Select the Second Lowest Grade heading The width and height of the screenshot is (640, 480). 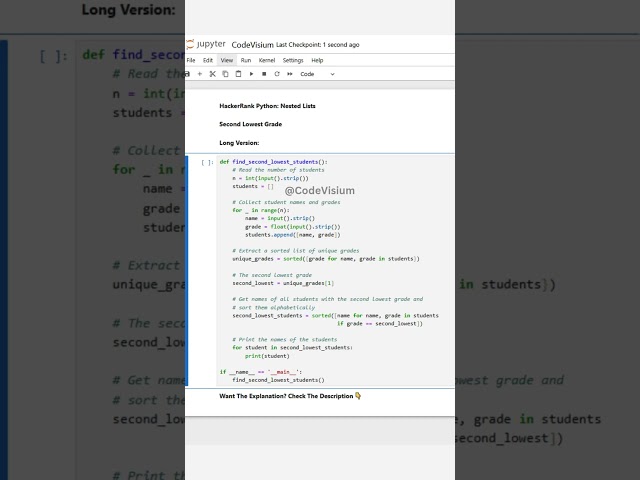coord(251,124)
